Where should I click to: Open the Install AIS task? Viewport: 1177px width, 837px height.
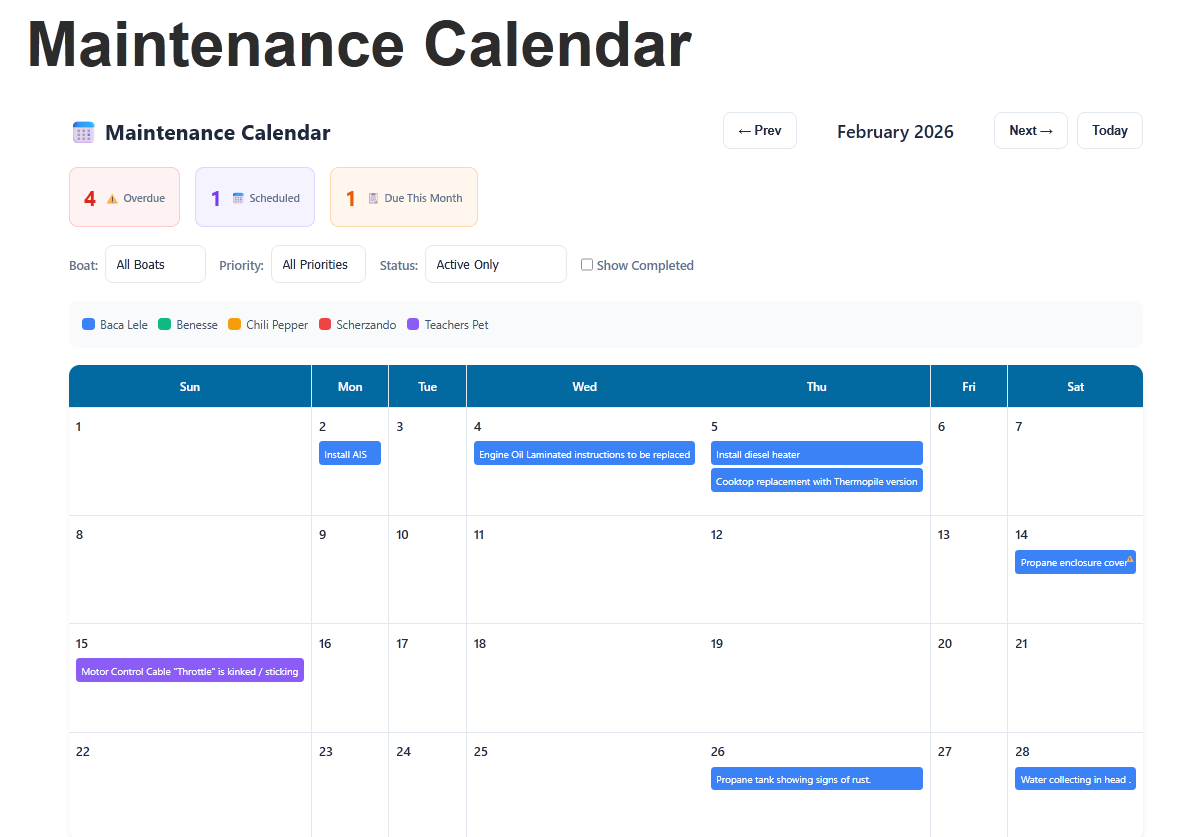click(x=350, y=454)
